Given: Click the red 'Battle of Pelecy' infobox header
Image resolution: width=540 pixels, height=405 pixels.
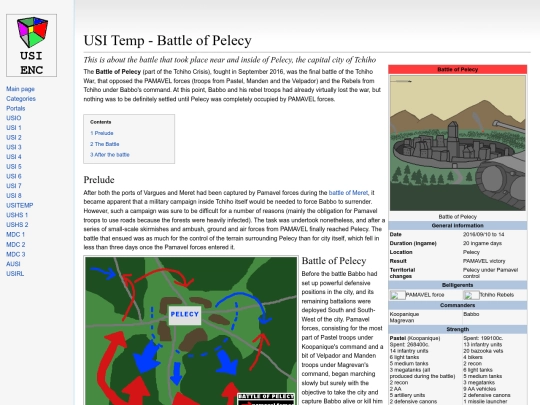Looking at the screenshot, I should pyautogui.click(x=458, y=69).
